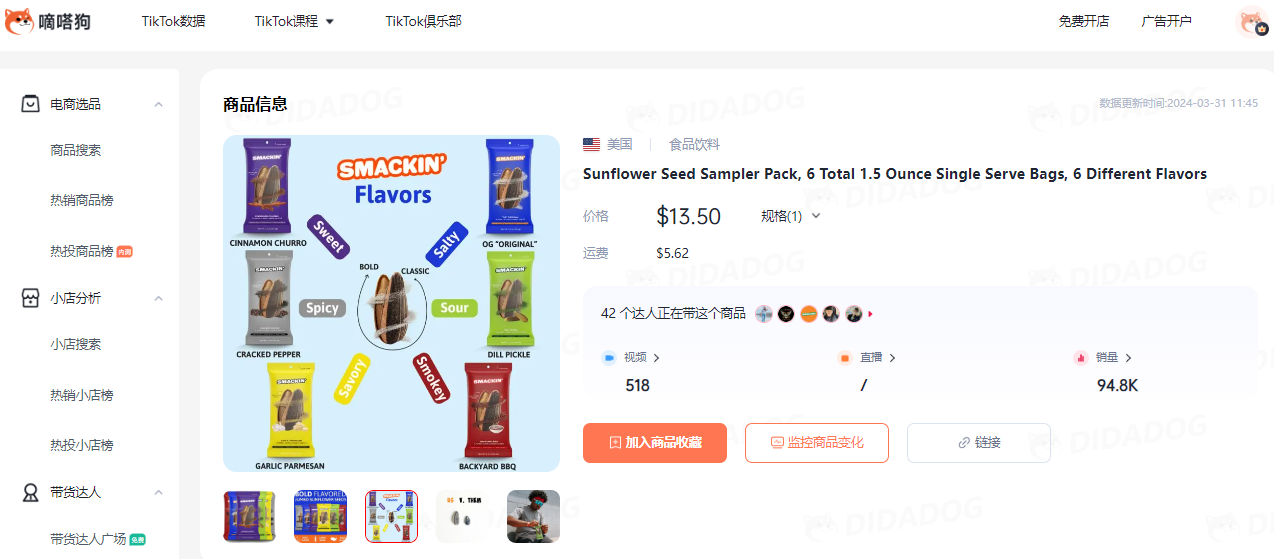Click the 小店分析 store icon
1274x559 pixels.
tap(31, 298)
